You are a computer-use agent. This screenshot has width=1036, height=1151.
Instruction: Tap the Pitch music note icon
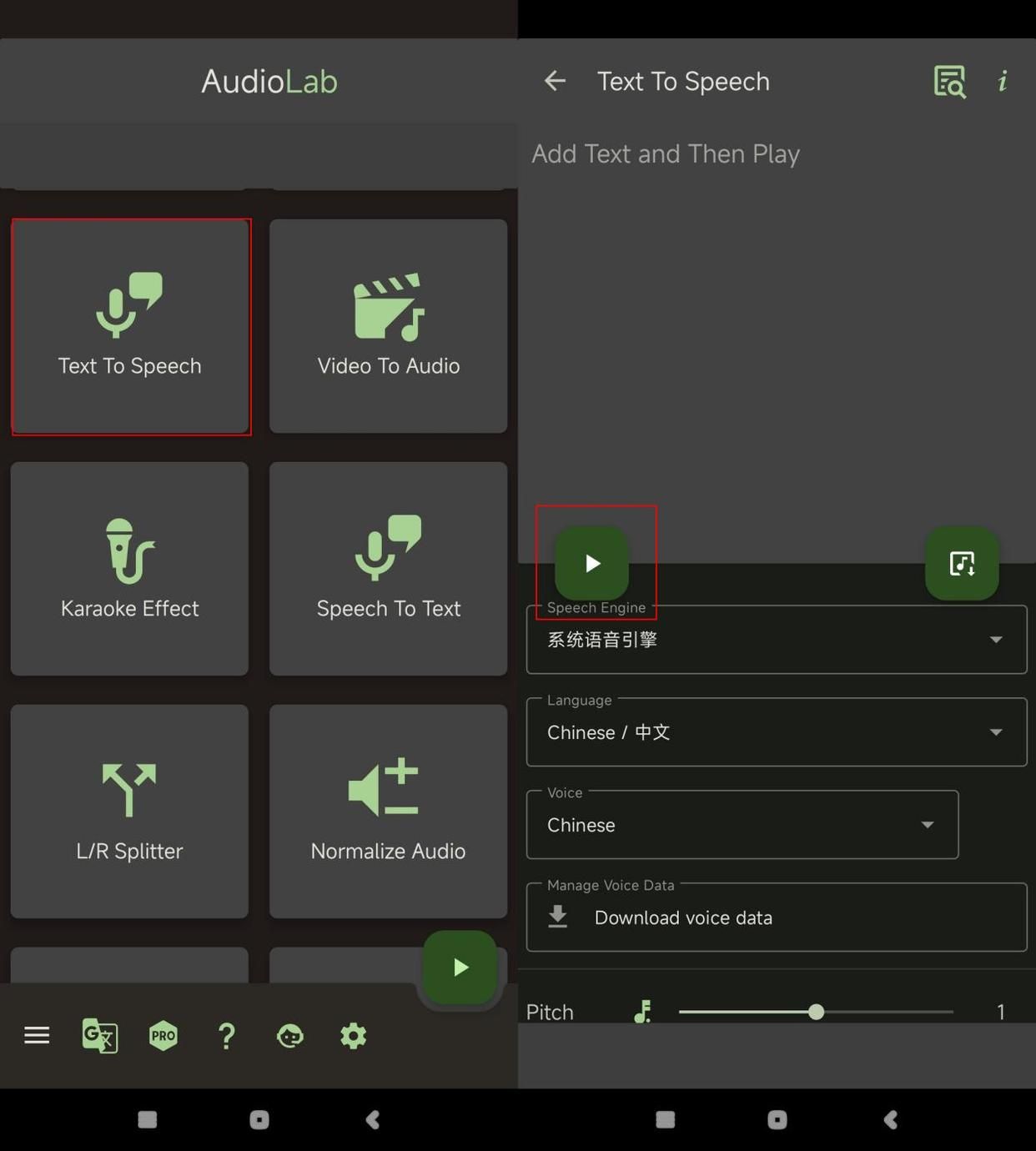tap(642, 1012)
